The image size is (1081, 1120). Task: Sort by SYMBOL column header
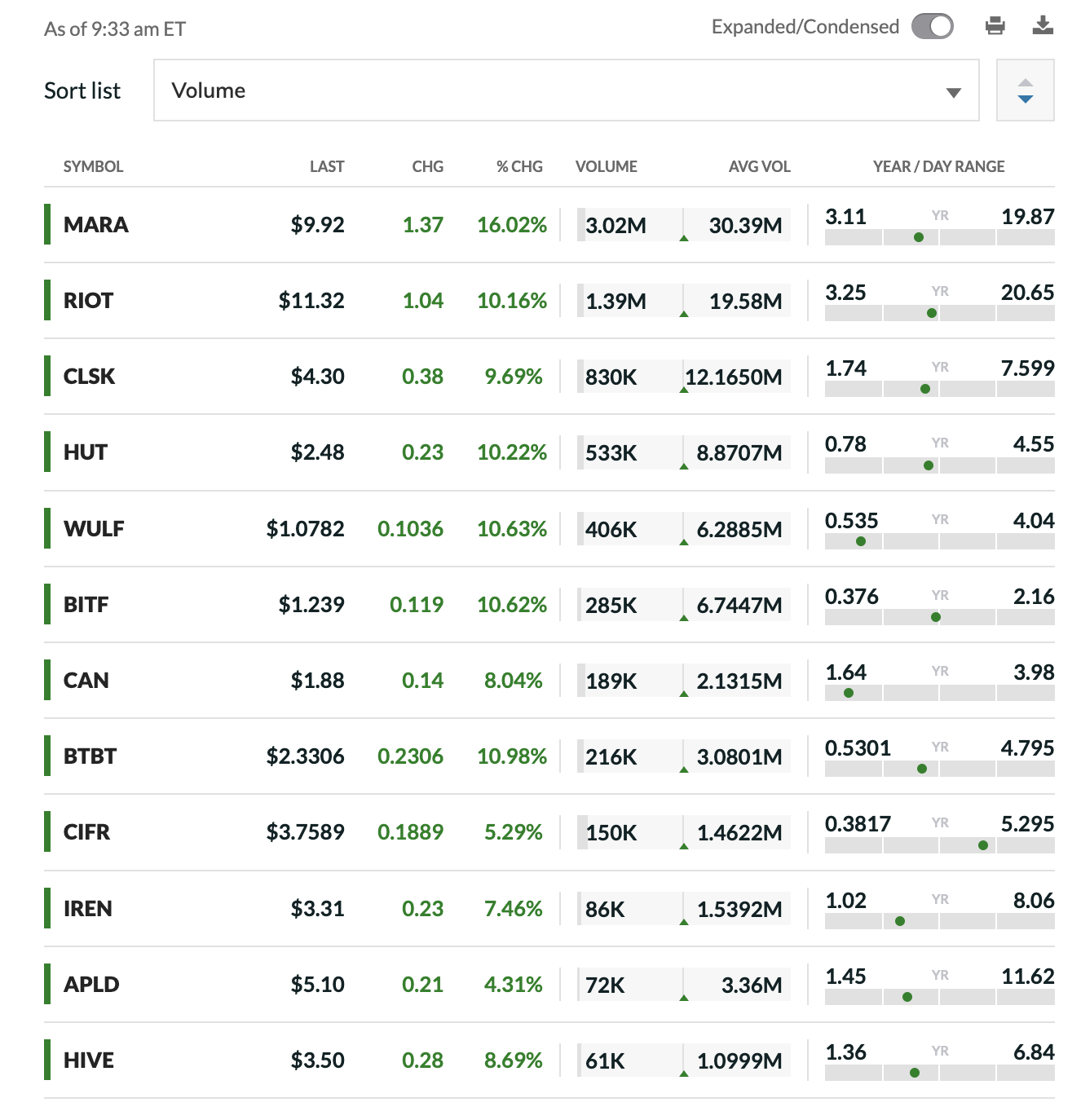click(93, 166)
